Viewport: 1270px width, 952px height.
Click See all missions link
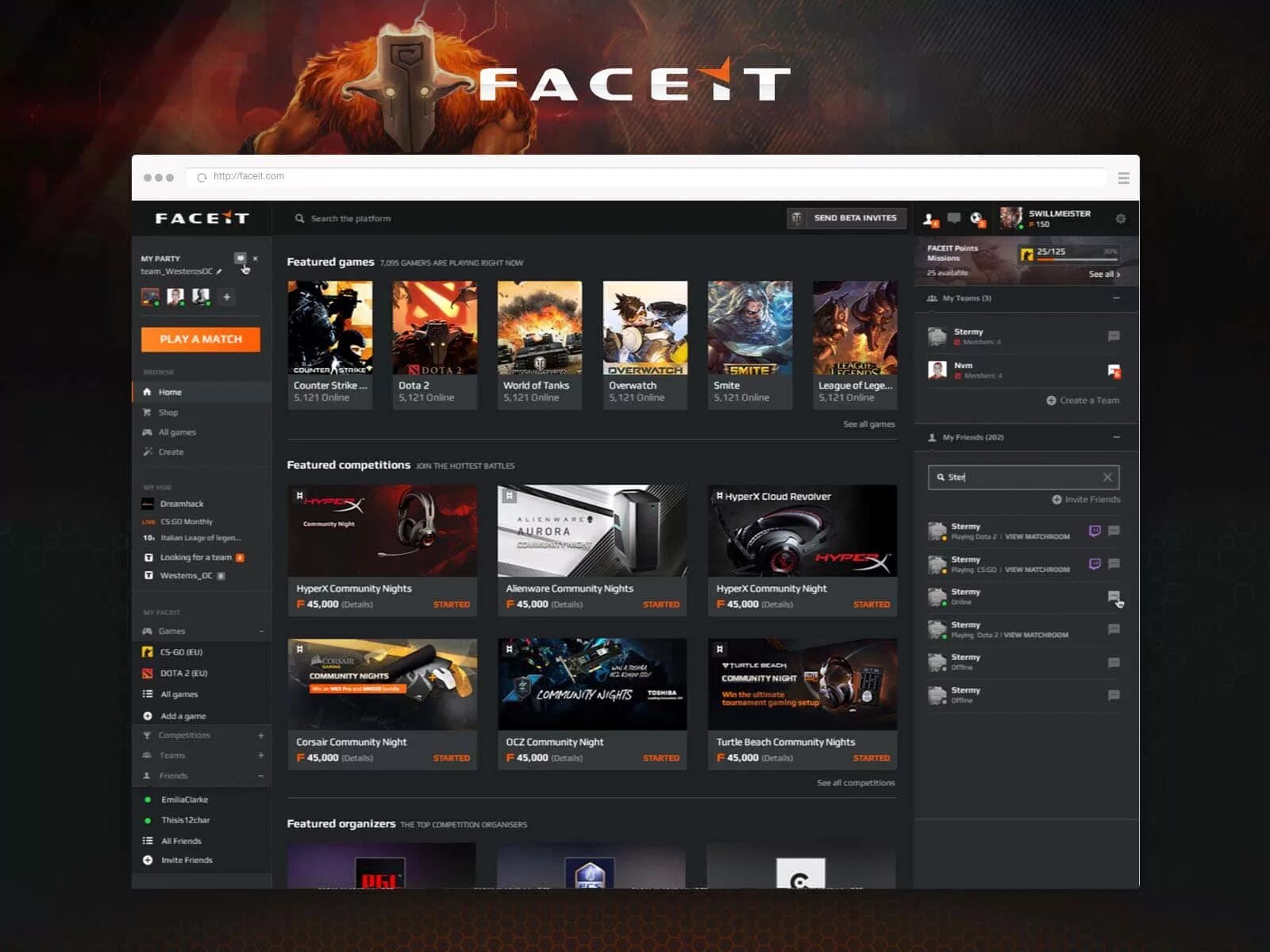tap(1104, 274)
